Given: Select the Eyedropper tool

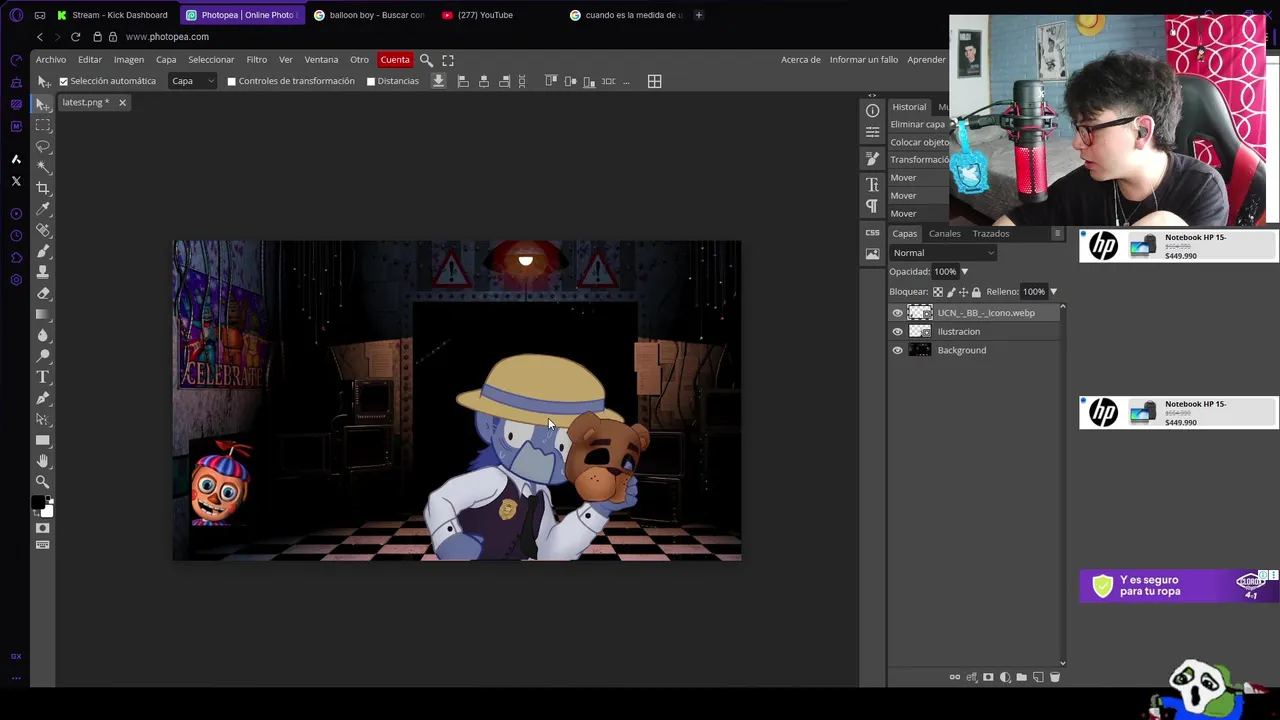Looking at the screenshot, I should coord(43,209).
